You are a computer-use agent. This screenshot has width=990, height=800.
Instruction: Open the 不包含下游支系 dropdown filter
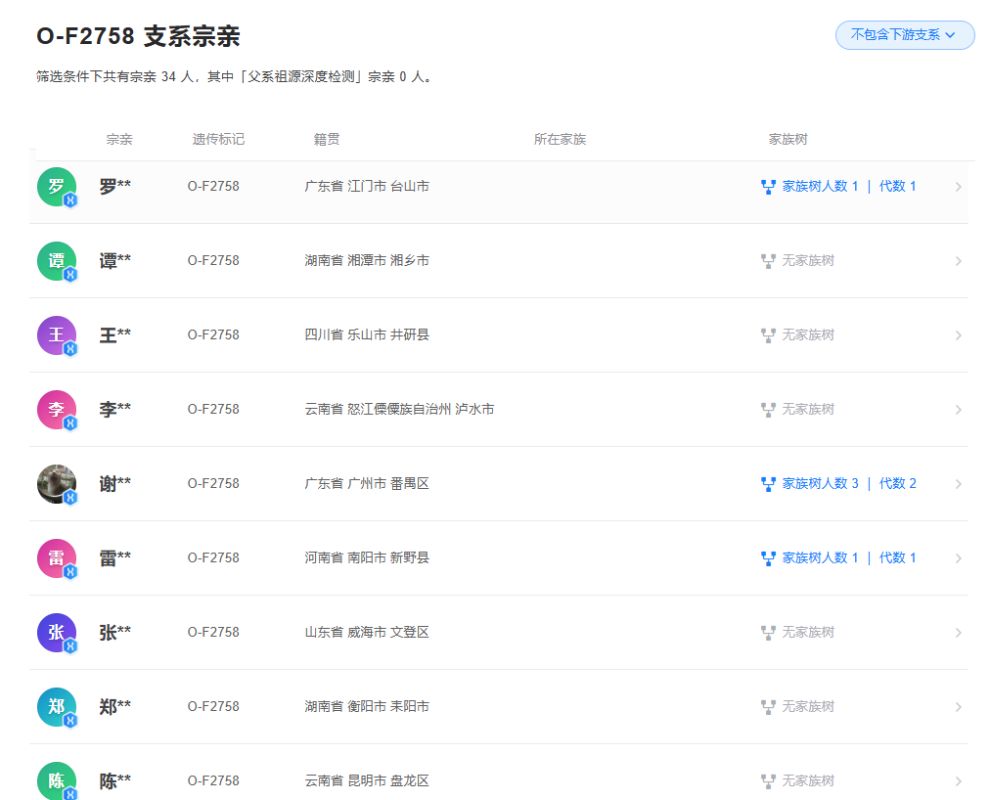(904, 35)
